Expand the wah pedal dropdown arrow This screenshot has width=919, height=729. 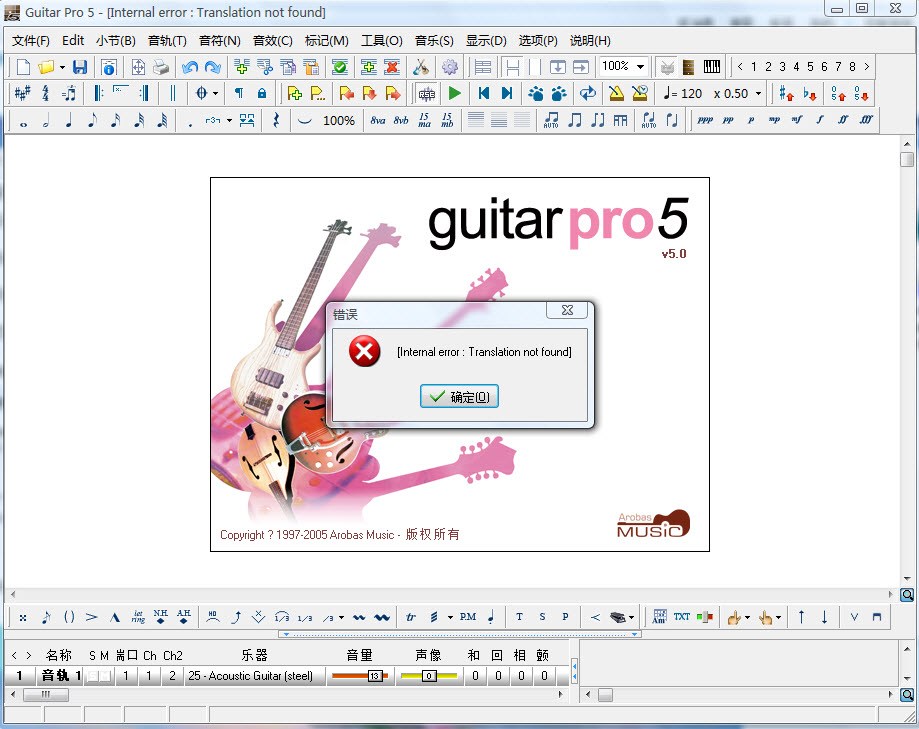631,617
